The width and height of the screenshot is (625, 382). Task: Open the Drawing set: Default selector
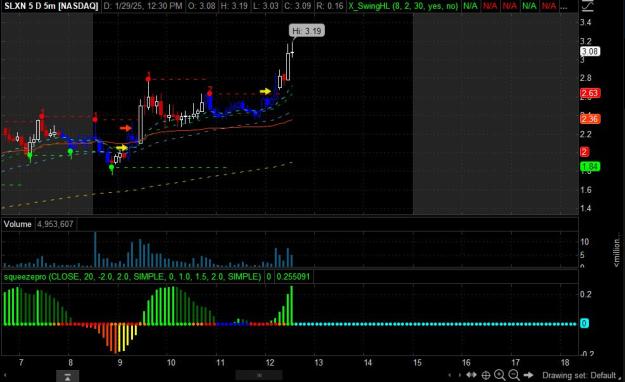(x=579, y=375)
